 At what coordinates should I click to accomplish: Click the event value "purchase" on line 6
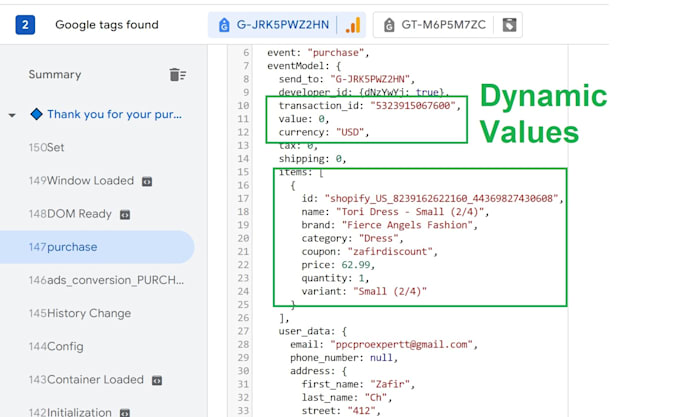(x=336, y=52)
